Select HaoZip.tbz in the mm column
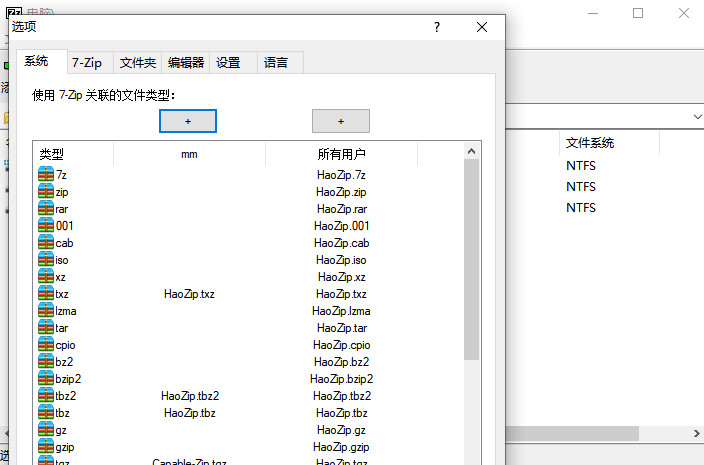Screen dimensions: 704x465 [x=189, y=413]
